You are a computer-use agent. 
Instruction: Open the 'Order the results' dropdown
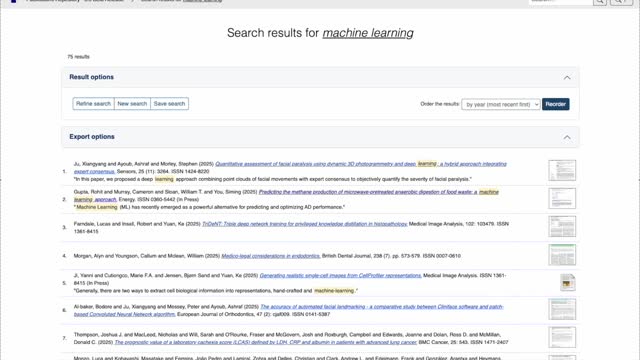click(x=501, y=104)
